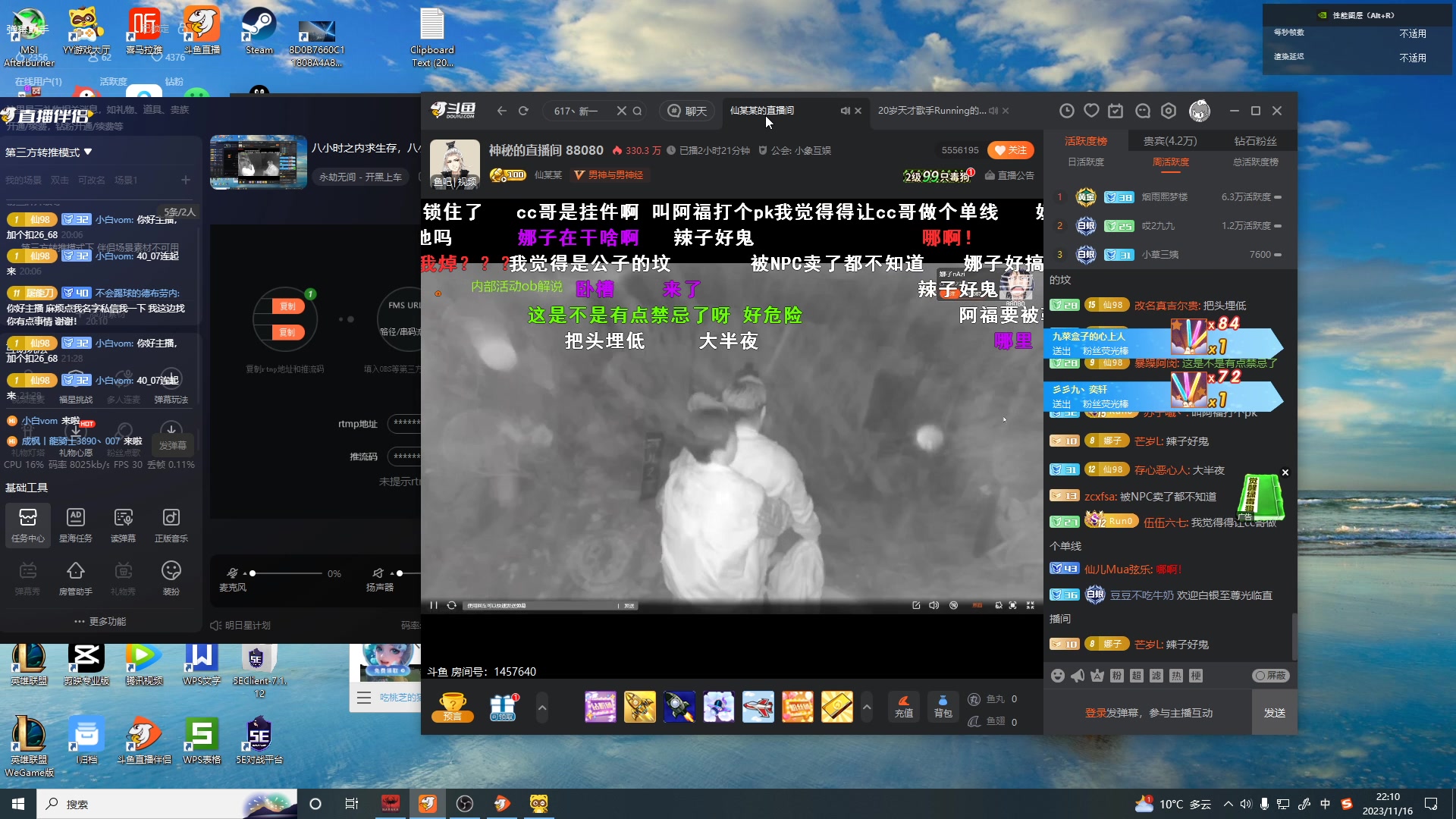Toggle speaker mute in 直播伴侣
The width and height of the screenshot is (1456, 819).
[378, 573]
